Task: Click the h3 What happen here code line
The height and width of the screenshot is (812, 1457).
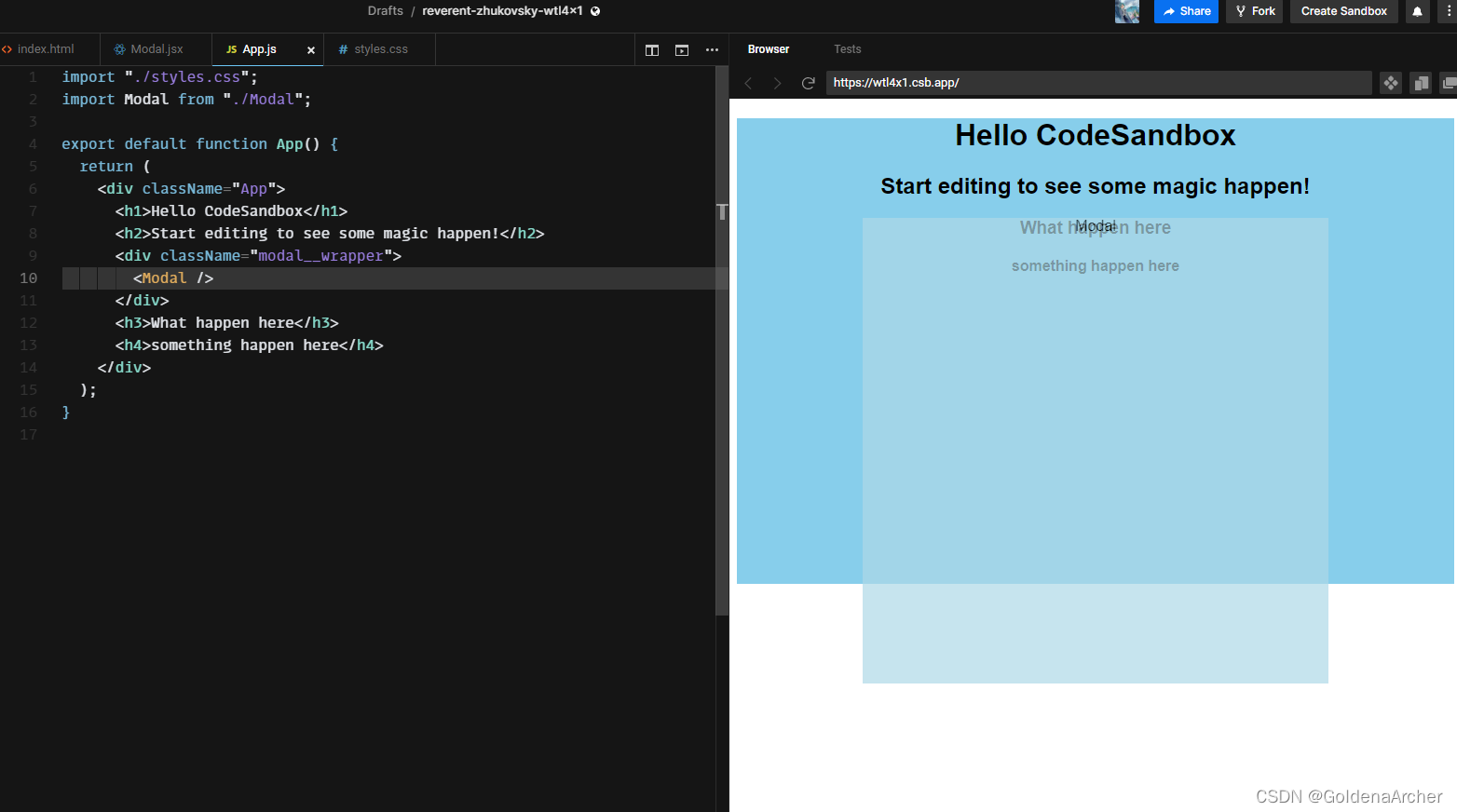Action: coord(226,323)
